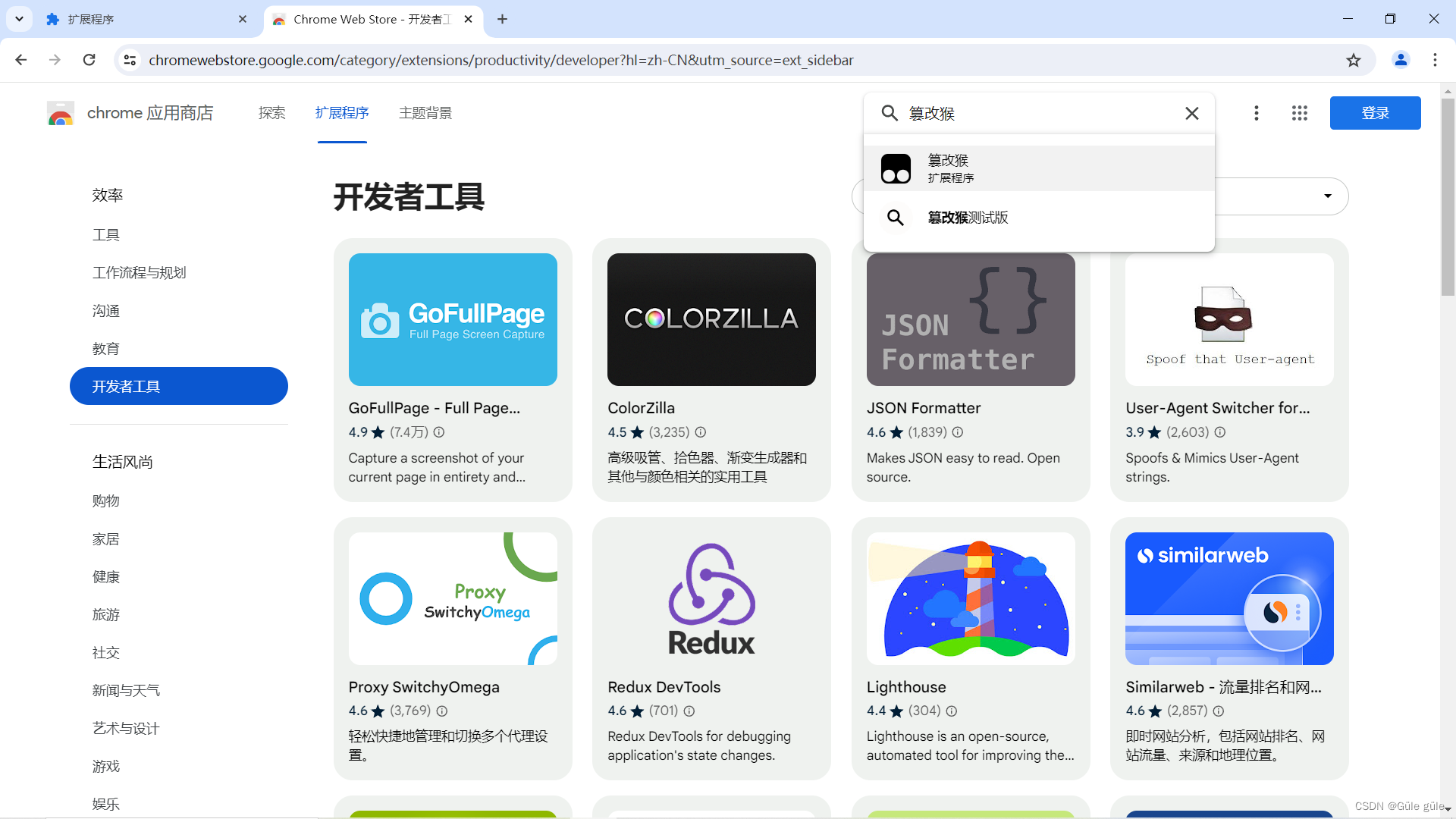Viewport: 1456px width, 819px height.
Task: Click Redux DevTools rating info icon
Action: (x=689, y=711)
